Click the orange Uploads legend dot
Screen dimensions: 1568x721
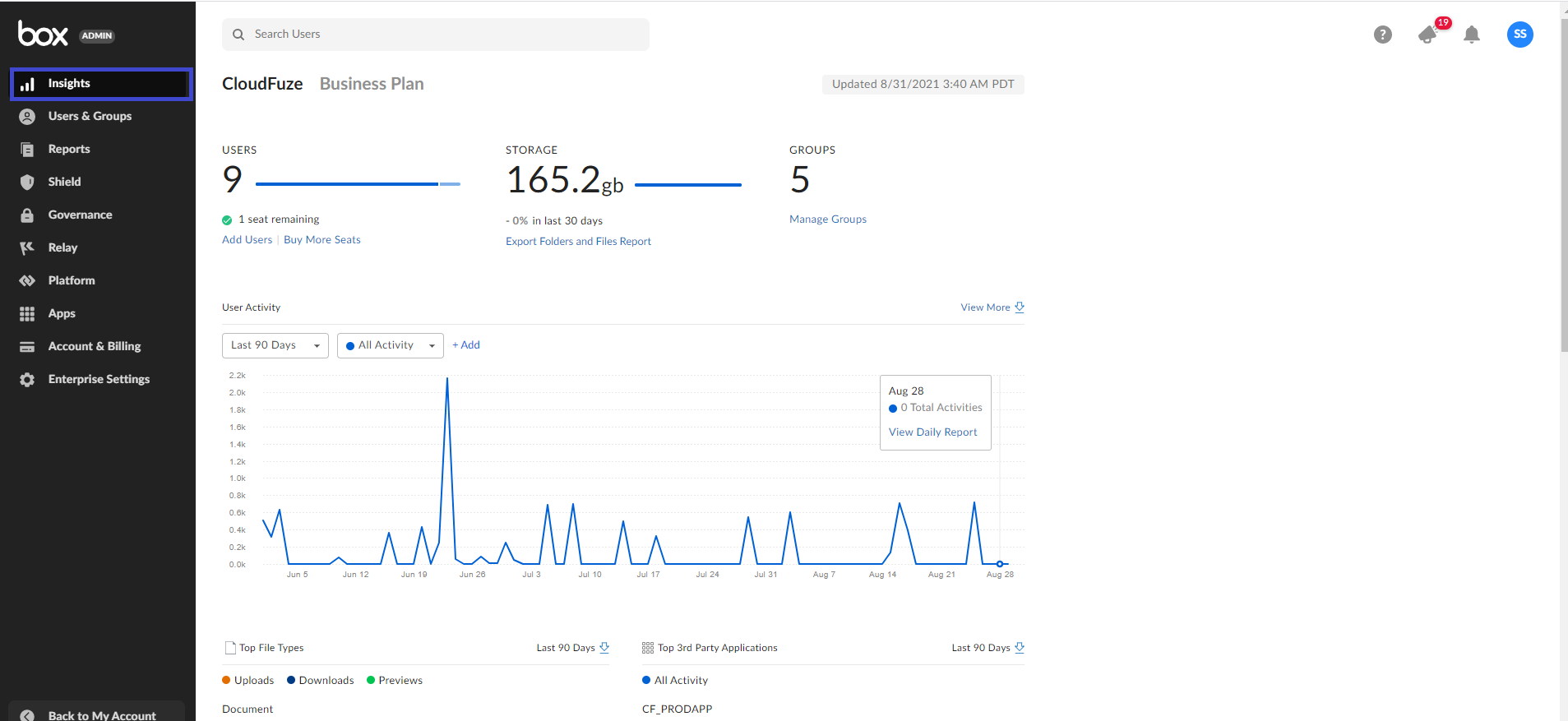click(226, 680)
